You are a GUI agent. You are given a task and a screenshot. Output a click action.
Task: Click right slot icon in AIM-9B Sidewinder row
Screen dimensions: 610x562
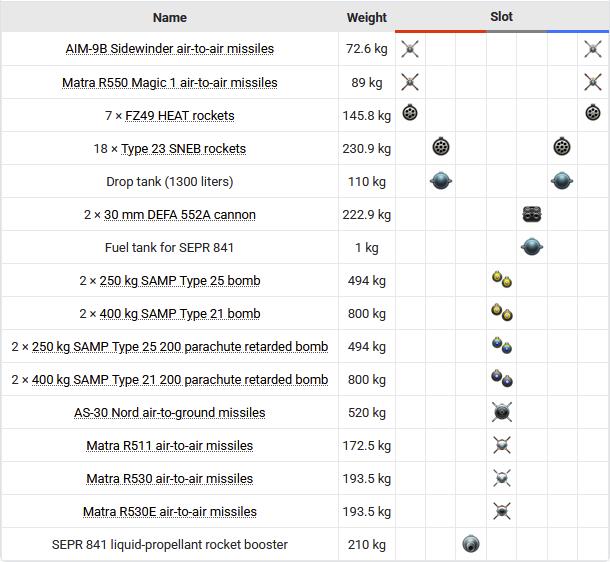click(x=593, y=49)
